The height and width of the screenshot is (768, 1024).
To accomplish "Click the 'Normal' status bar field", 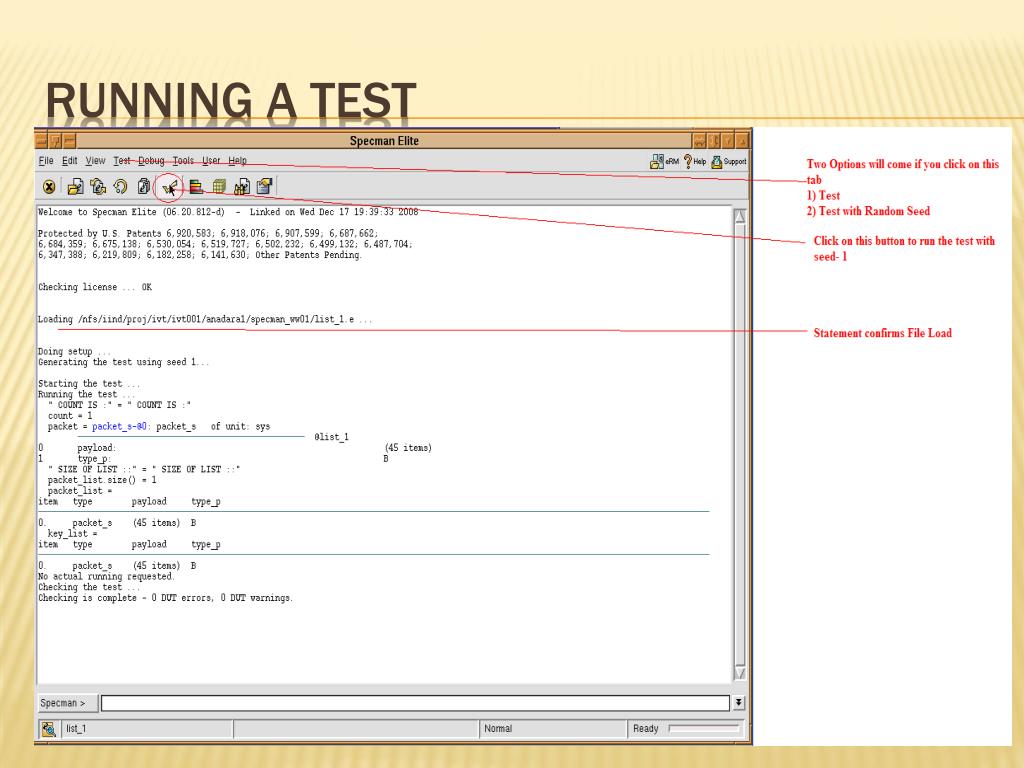I will tap(552, 729).
